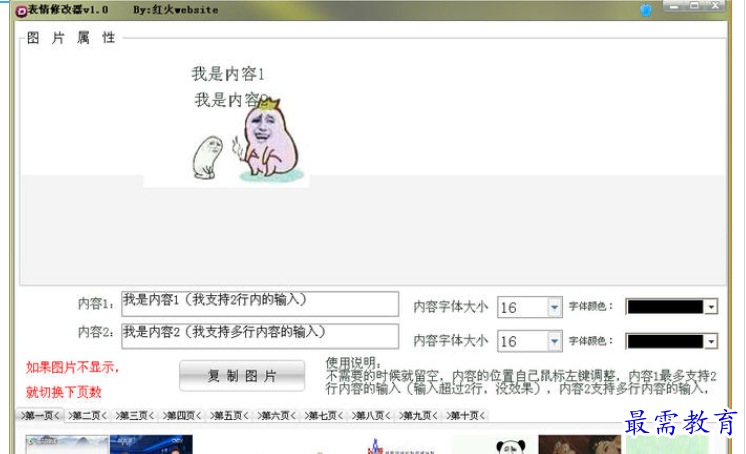Click the 图片属性 group label
This screenshot has height=454, width=746.
pos(71,38)
